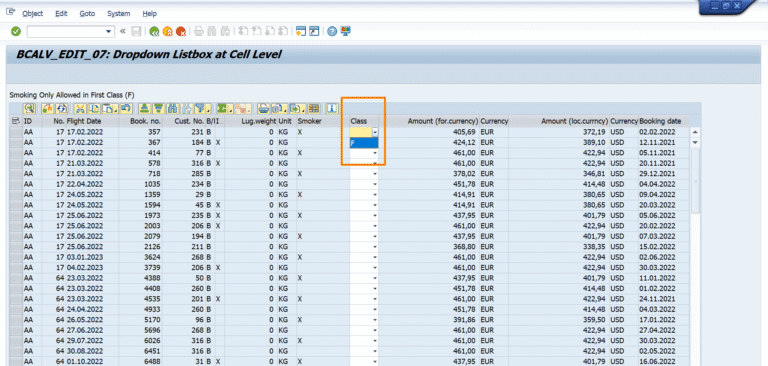Image resolution: width=768 pixels, height=366 pixels.
Task: Click the Cut scissors icon
Action: pos(80,108)
